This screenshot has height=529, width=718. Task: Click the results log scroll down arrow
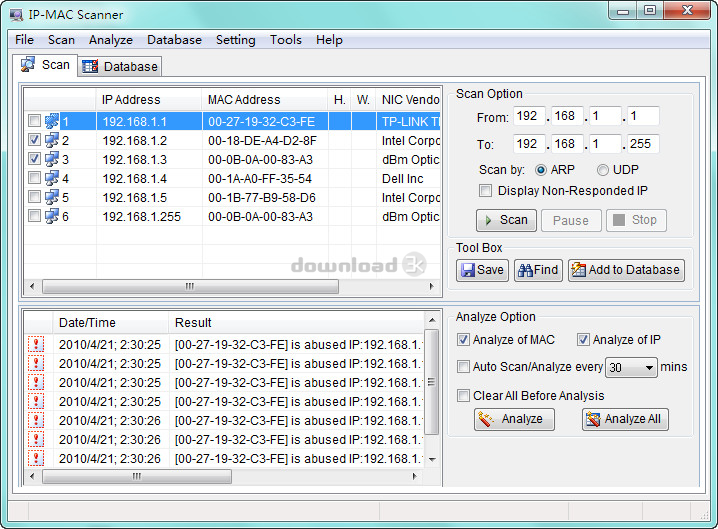[432, 459]
